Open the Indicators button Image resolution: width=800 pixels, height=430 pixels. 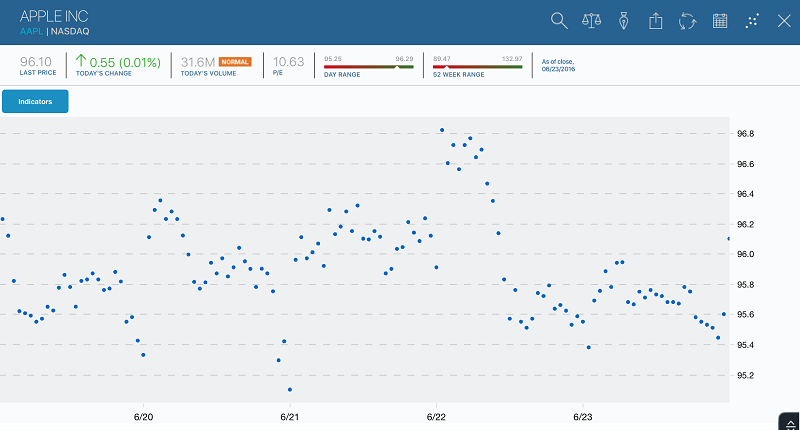click(x=35, y=102)
